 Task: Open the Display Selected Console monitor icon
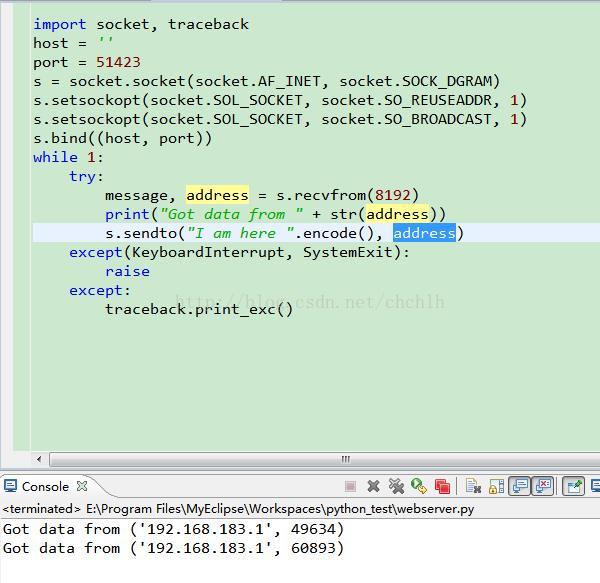coord(595,486)
